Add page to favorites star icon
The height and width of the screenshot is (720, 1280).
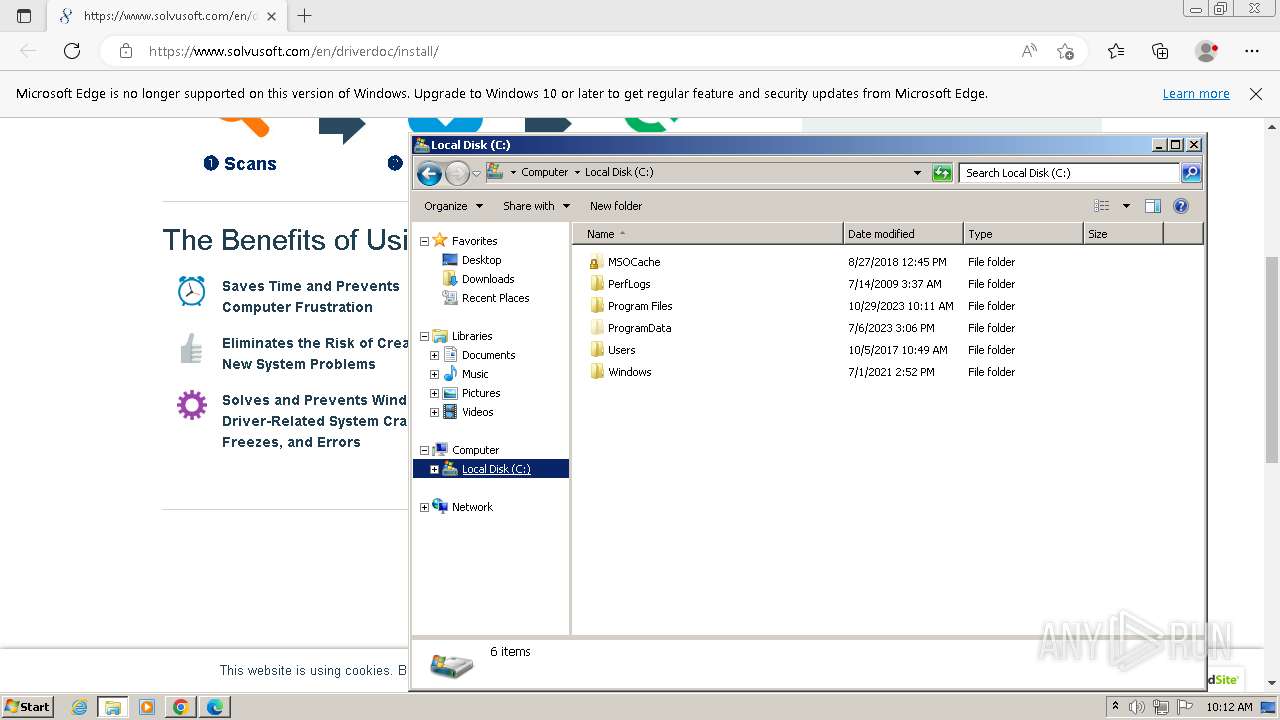[1065, 51]
